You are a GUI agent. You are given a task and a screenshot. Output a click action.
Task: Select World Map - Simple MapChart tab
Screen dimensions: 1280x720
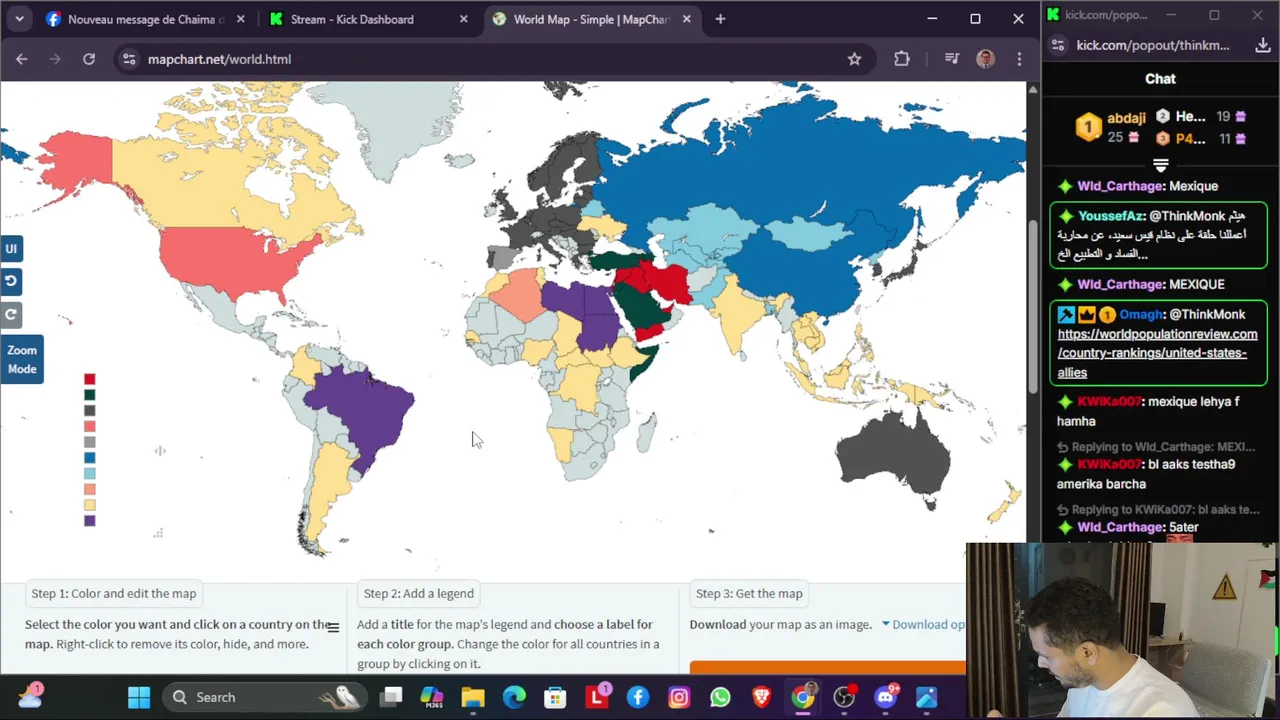[590, 19]
